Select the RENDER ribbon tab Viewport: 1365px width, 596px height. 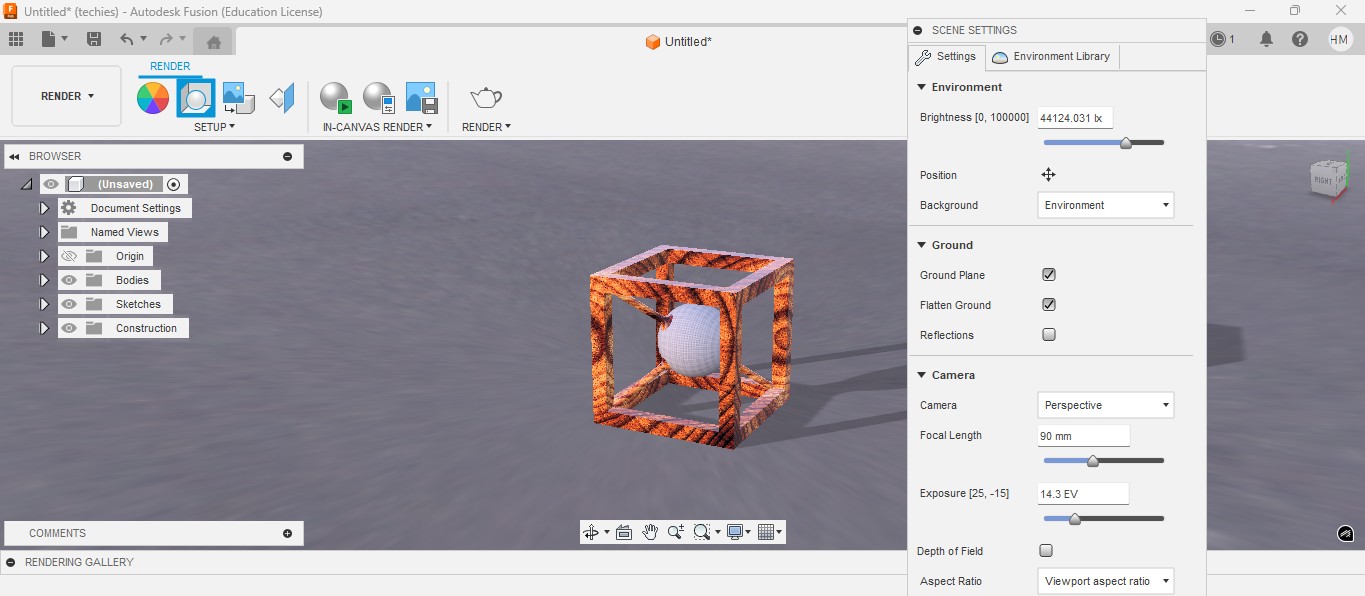[x=170, y=67]
